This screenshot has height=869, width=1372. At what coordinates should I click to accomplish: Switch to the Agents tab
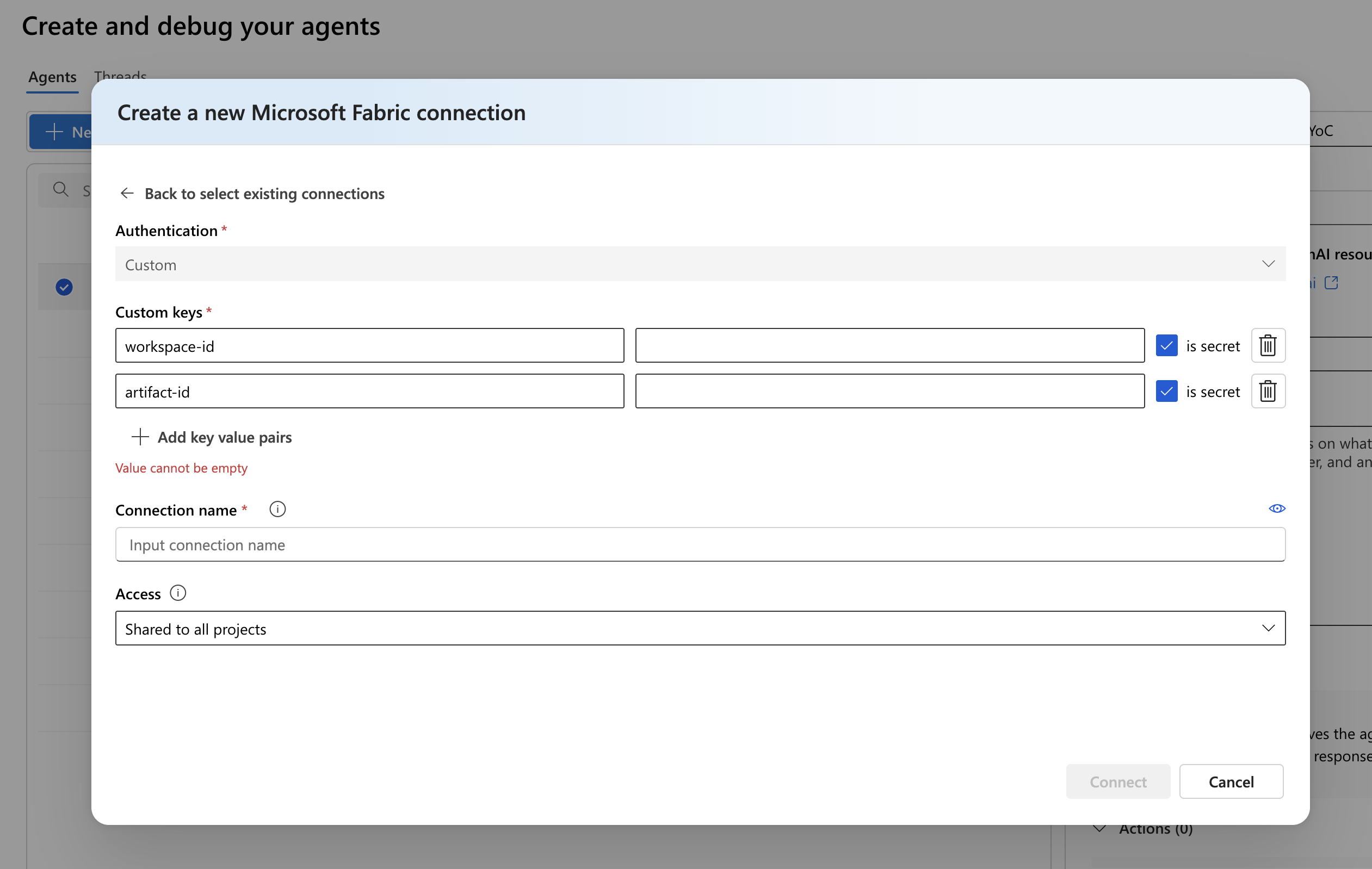(x=52, y=77)
